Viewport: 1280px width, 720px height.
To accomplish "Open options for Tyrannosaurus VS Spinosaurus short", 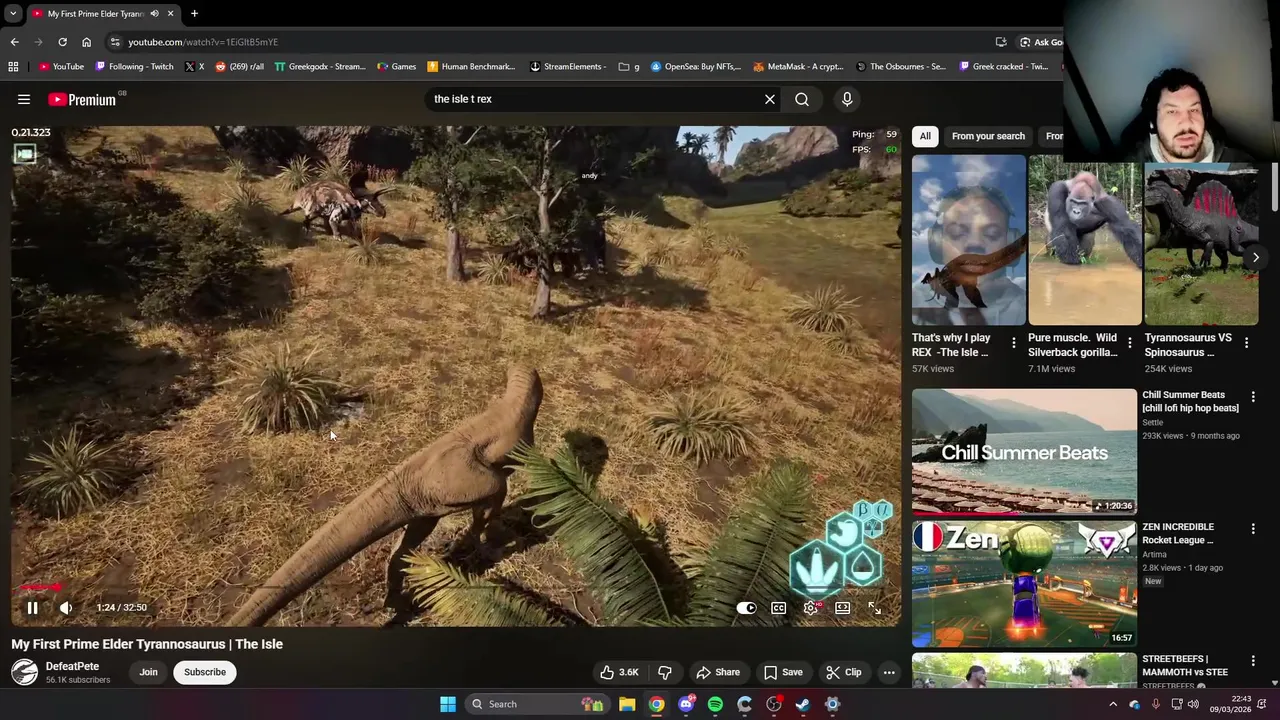I will [1246, 343].
